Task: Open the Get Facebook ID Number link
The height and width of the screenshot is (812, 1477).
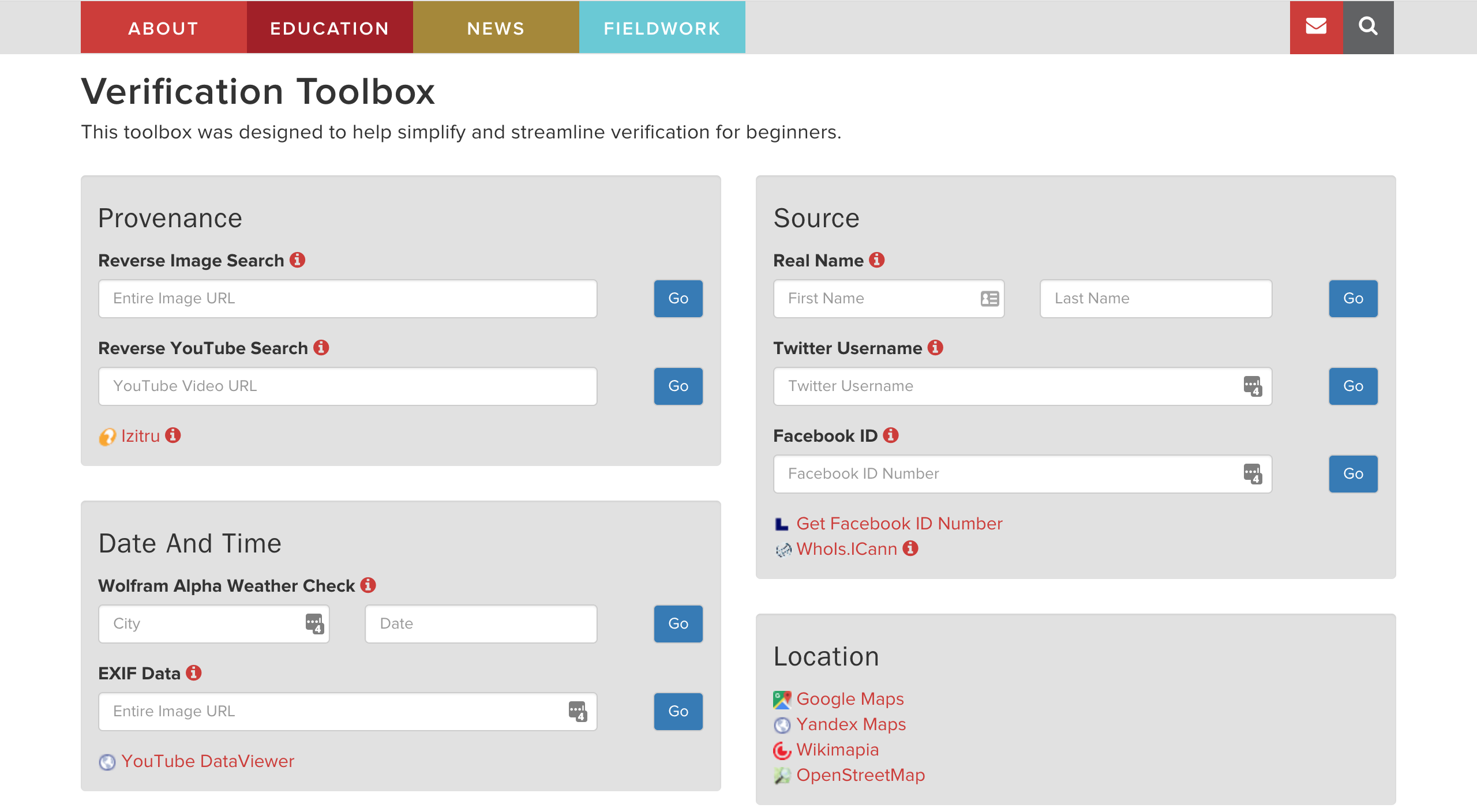Action: tap(899, 523)
